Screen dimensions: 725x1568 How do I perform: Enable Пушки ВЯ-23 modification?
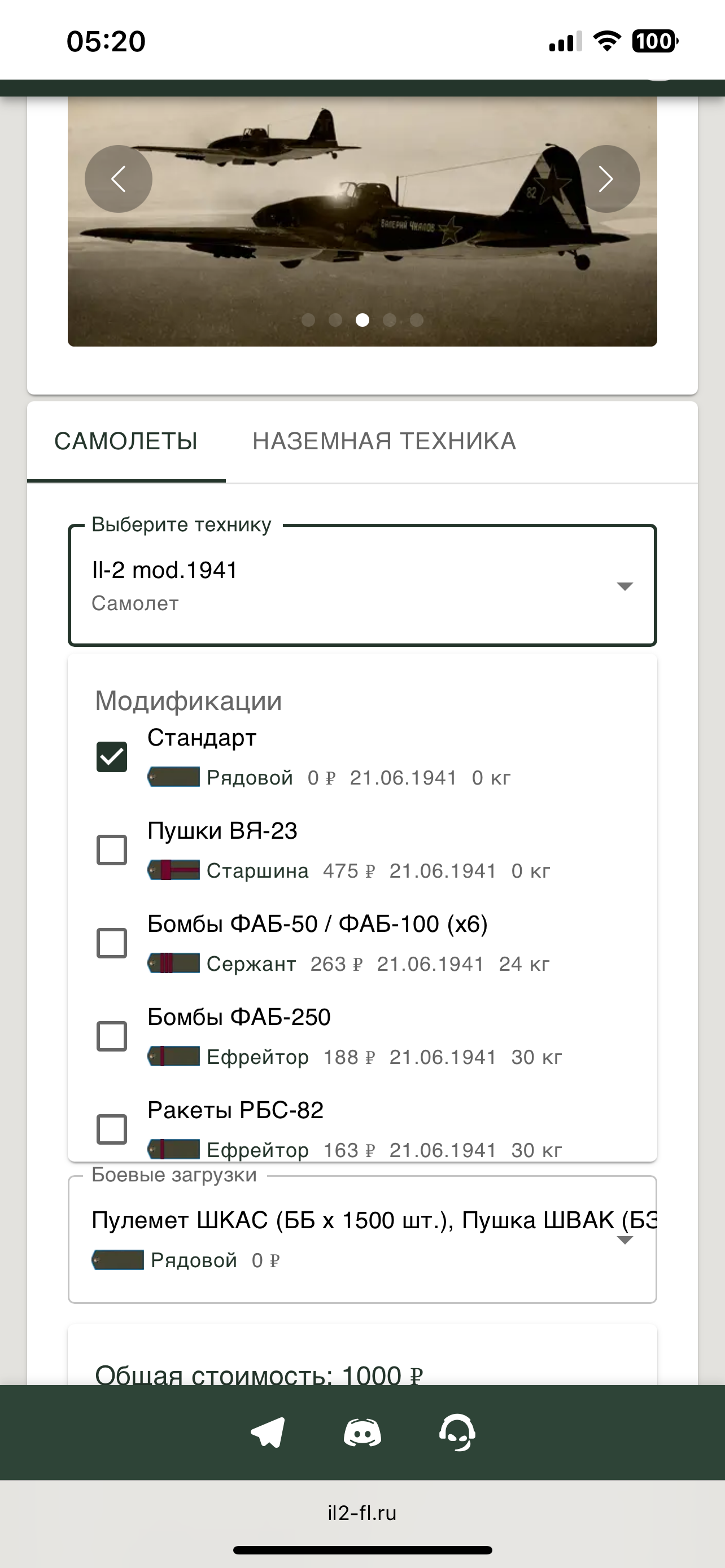[112, 849]
